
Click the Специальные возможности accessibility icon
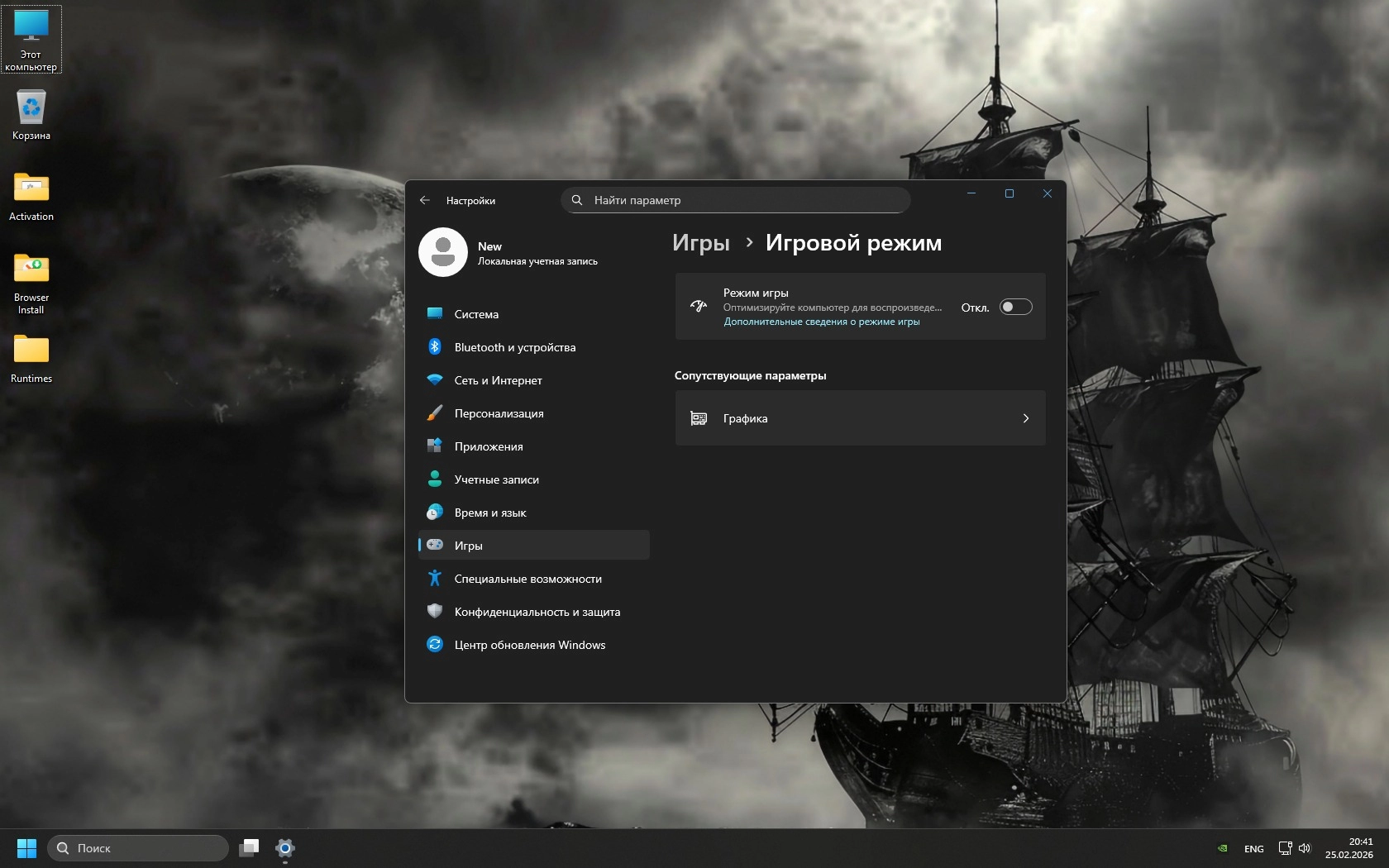click(435, 579)
